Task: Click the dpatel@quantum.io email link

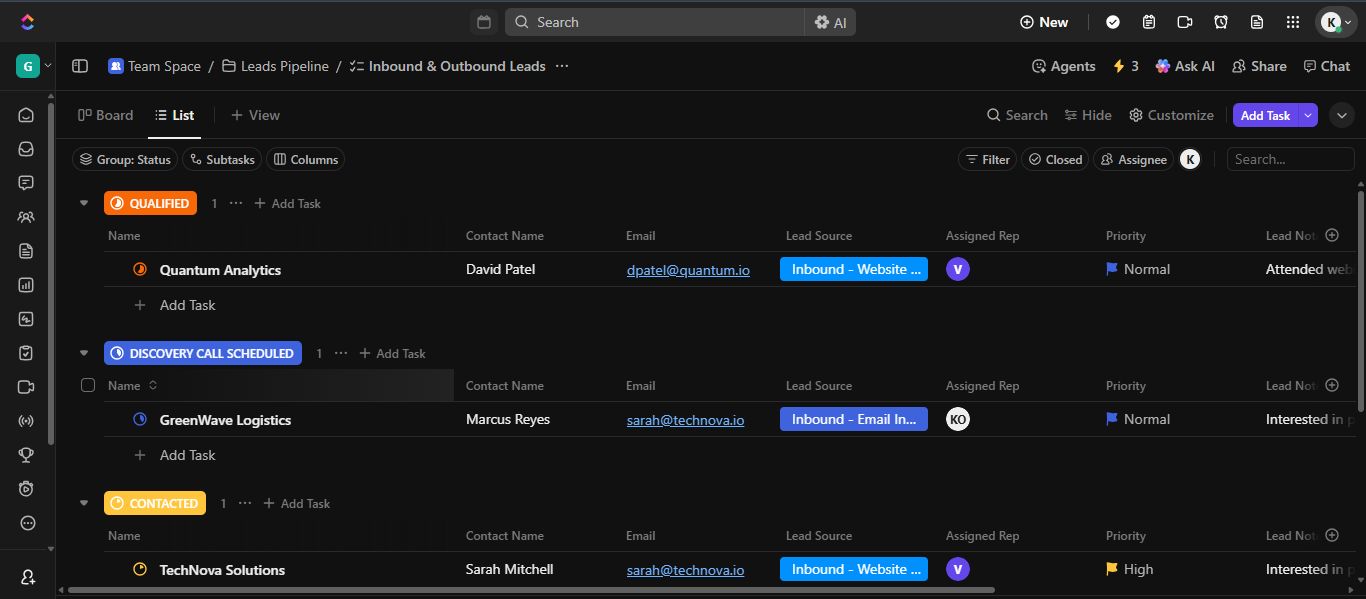Action: click(688, 270)
